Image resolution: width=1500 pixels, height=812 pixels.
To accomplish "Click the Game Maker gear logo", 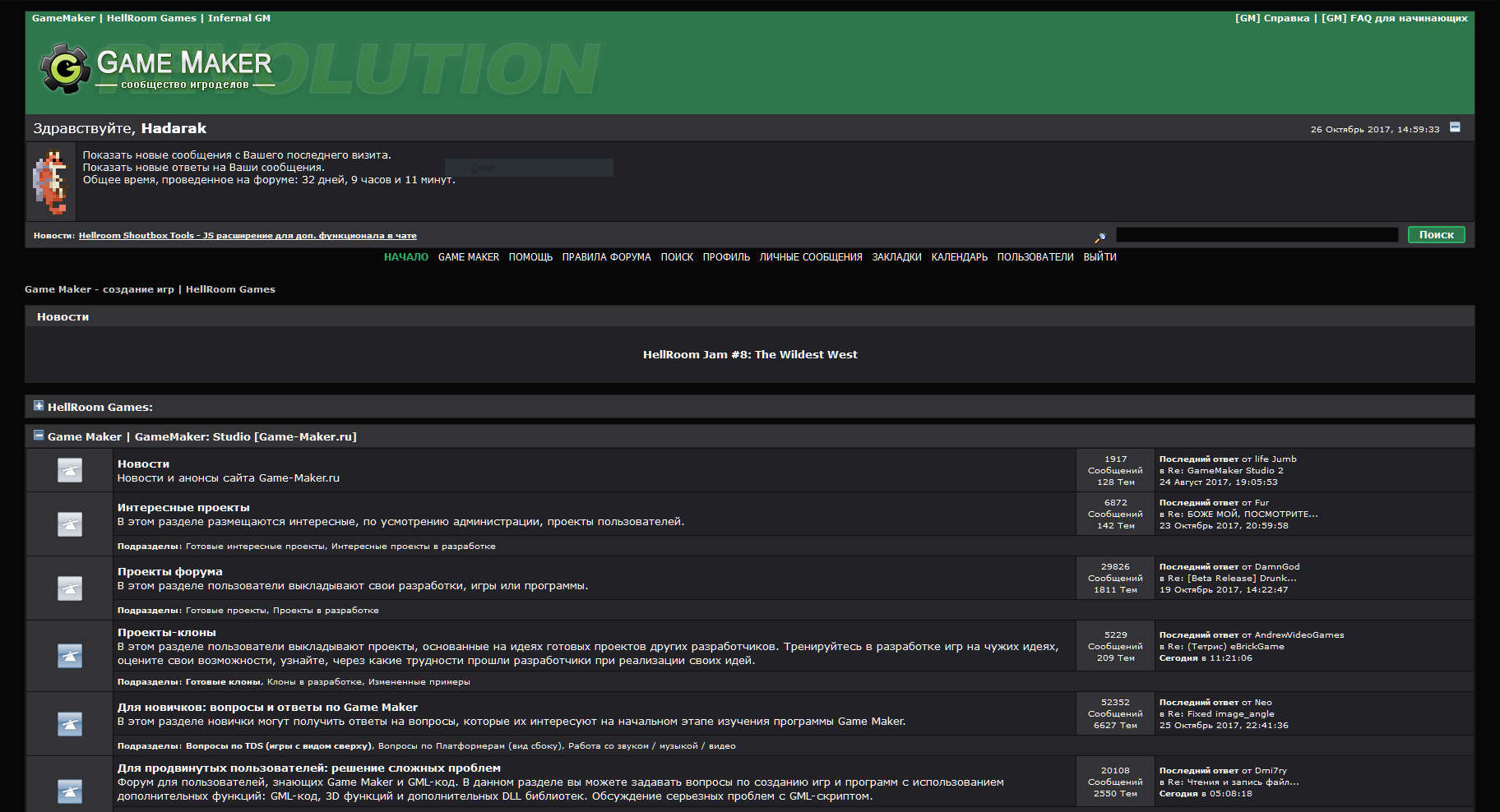I will [65, 68].
